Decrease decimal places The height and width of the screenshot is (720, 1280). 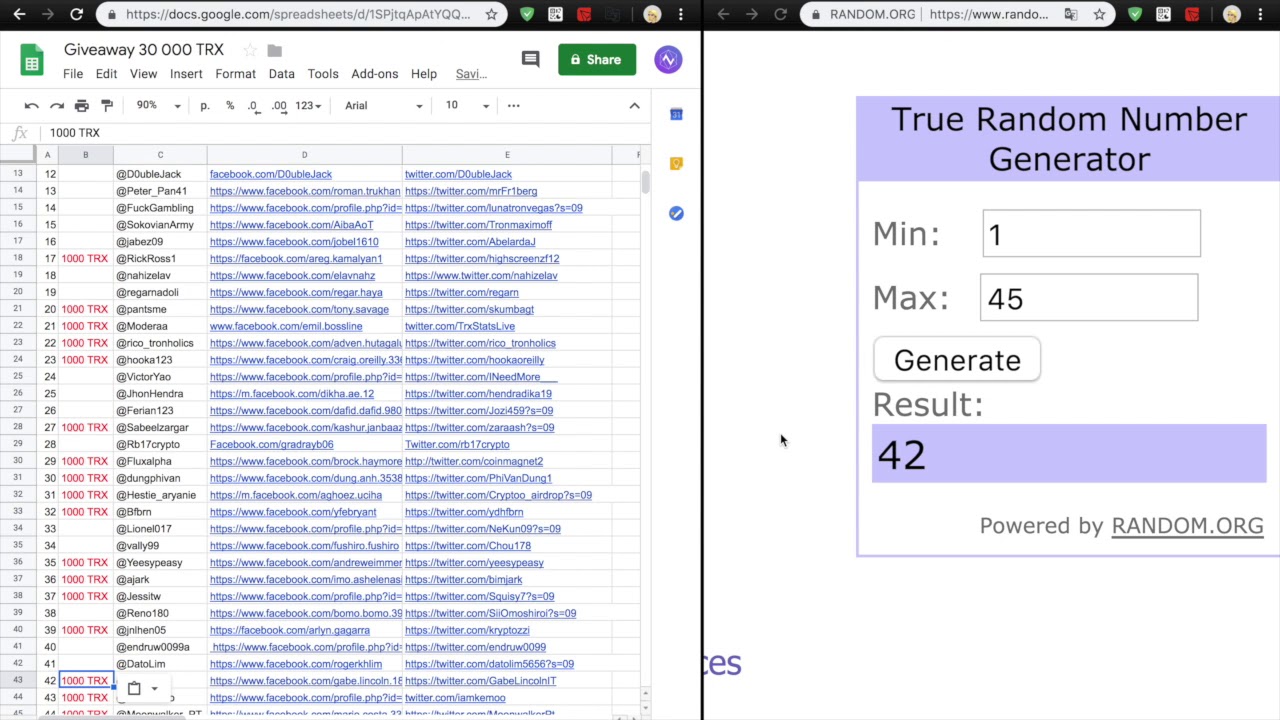(254, 106)
